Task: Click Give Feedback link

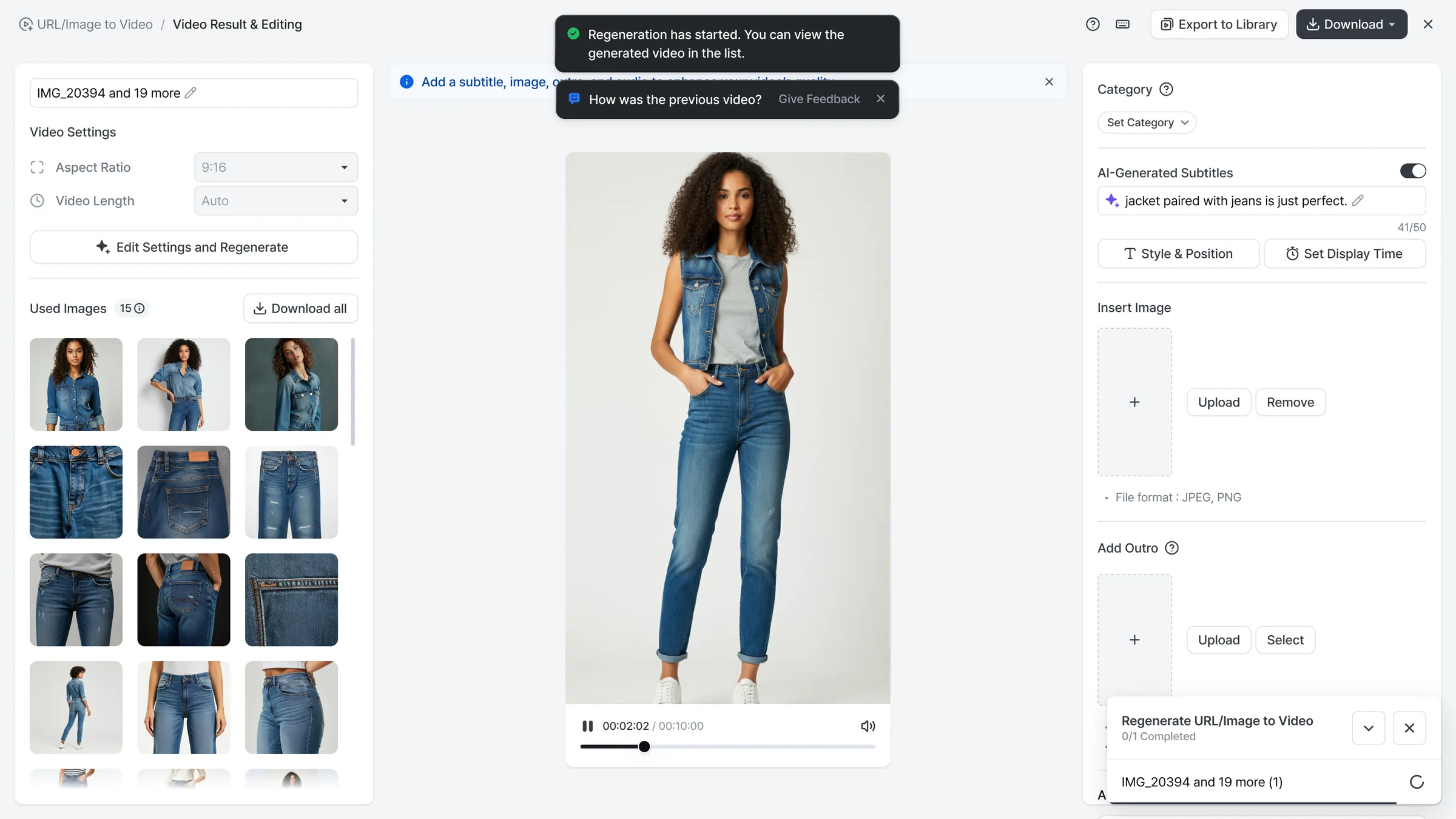Action: [x=819, y=99]
